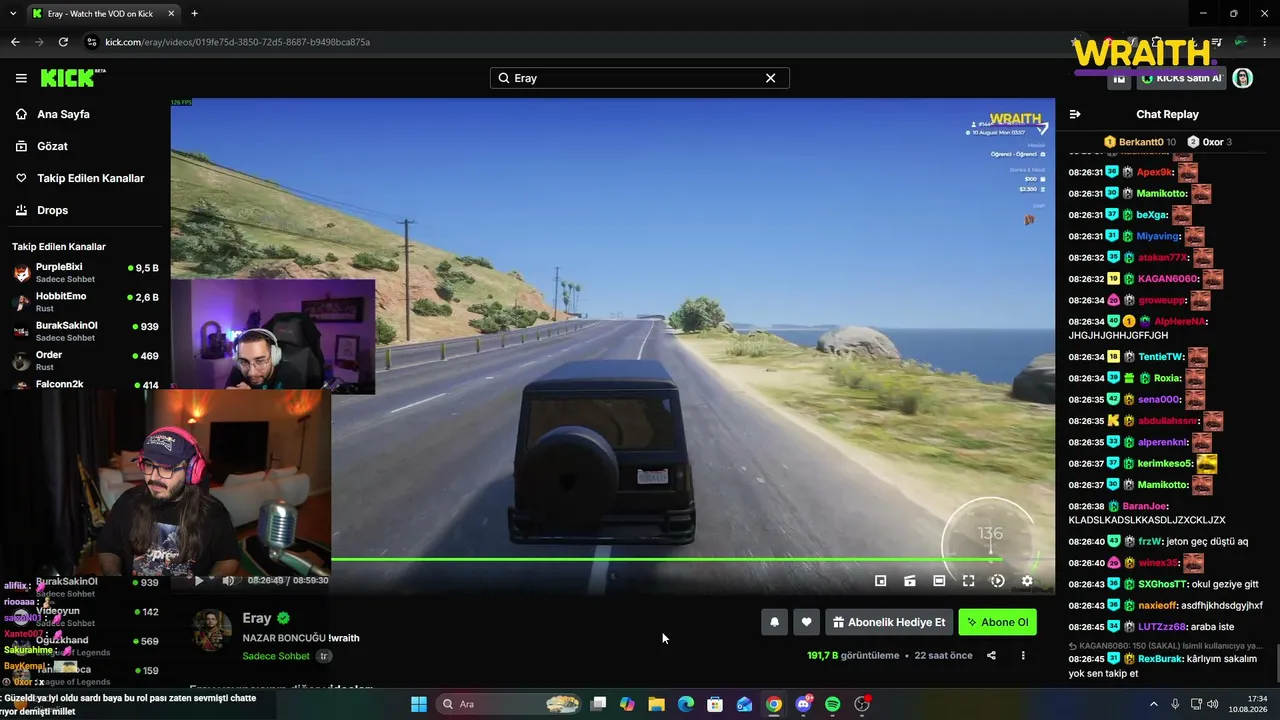Launch Copilot from taskbar
The image size is (1280, 720).
click(x=627, y=704)
